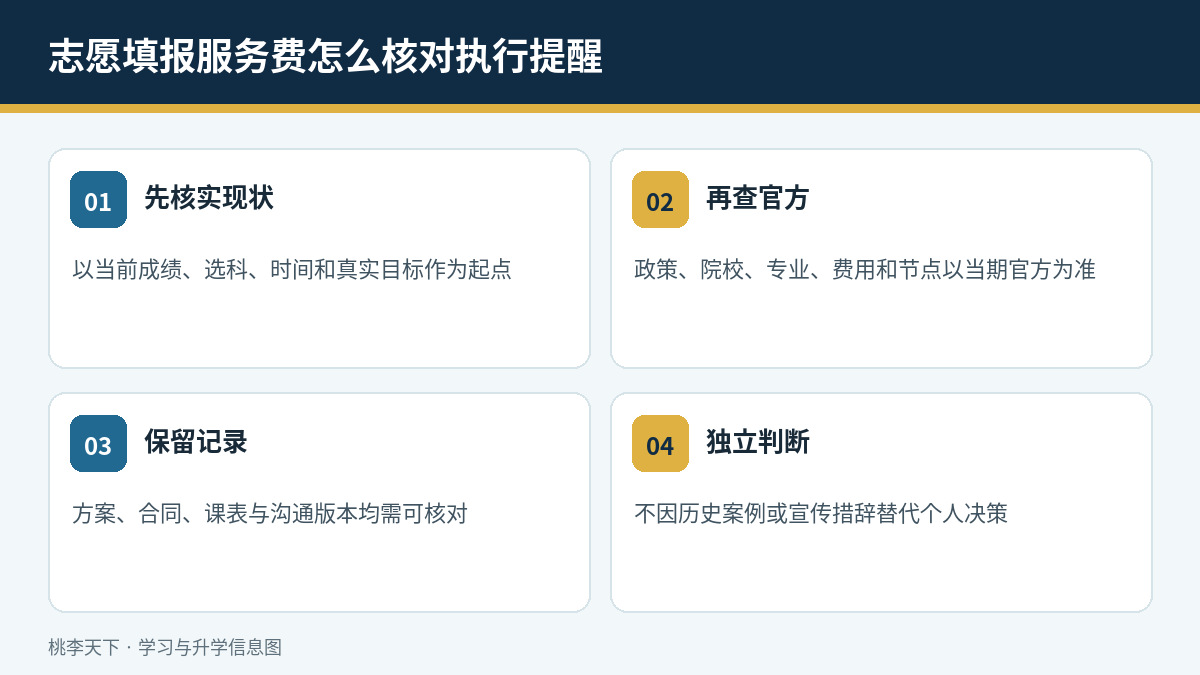Screen dimensions: 1200x675
Task: Select the heading 独立判断
Action: pyautogui.click(x=758, y=442)
